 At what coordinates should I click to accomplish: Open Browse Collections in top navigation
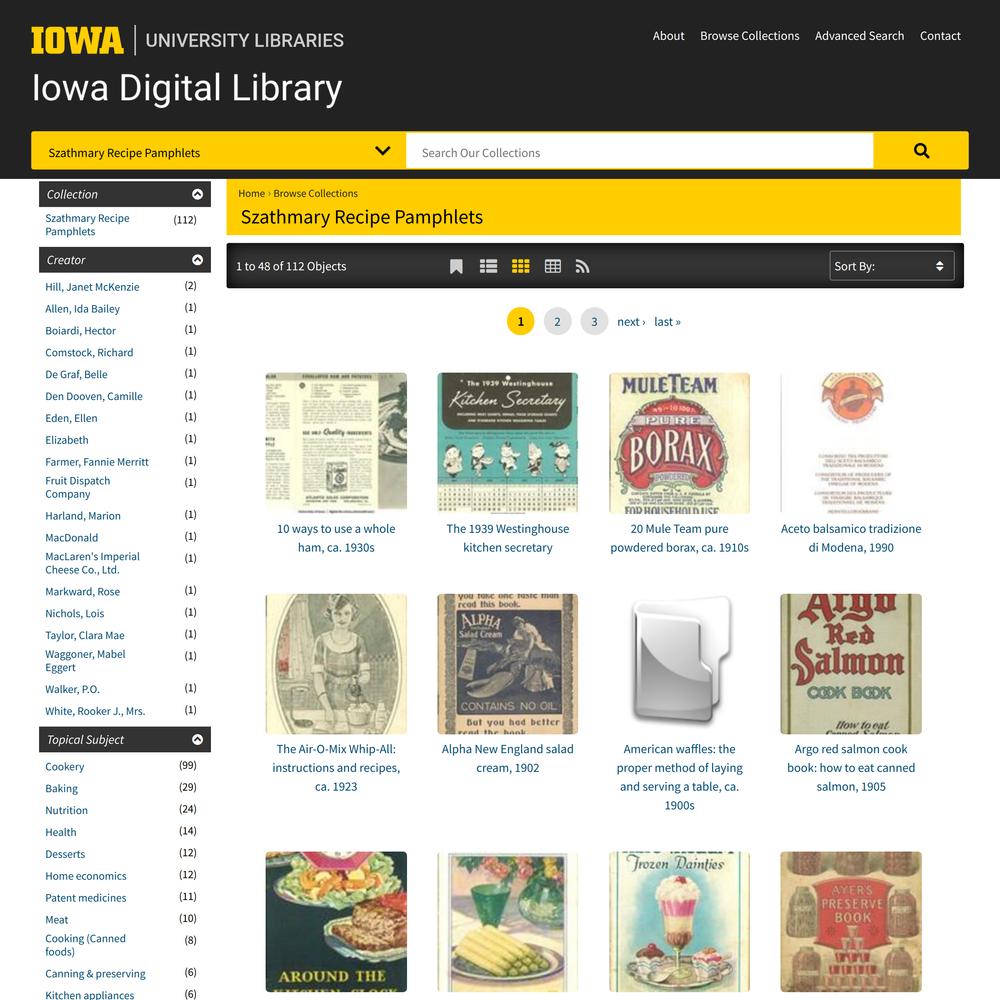[749, 36]
